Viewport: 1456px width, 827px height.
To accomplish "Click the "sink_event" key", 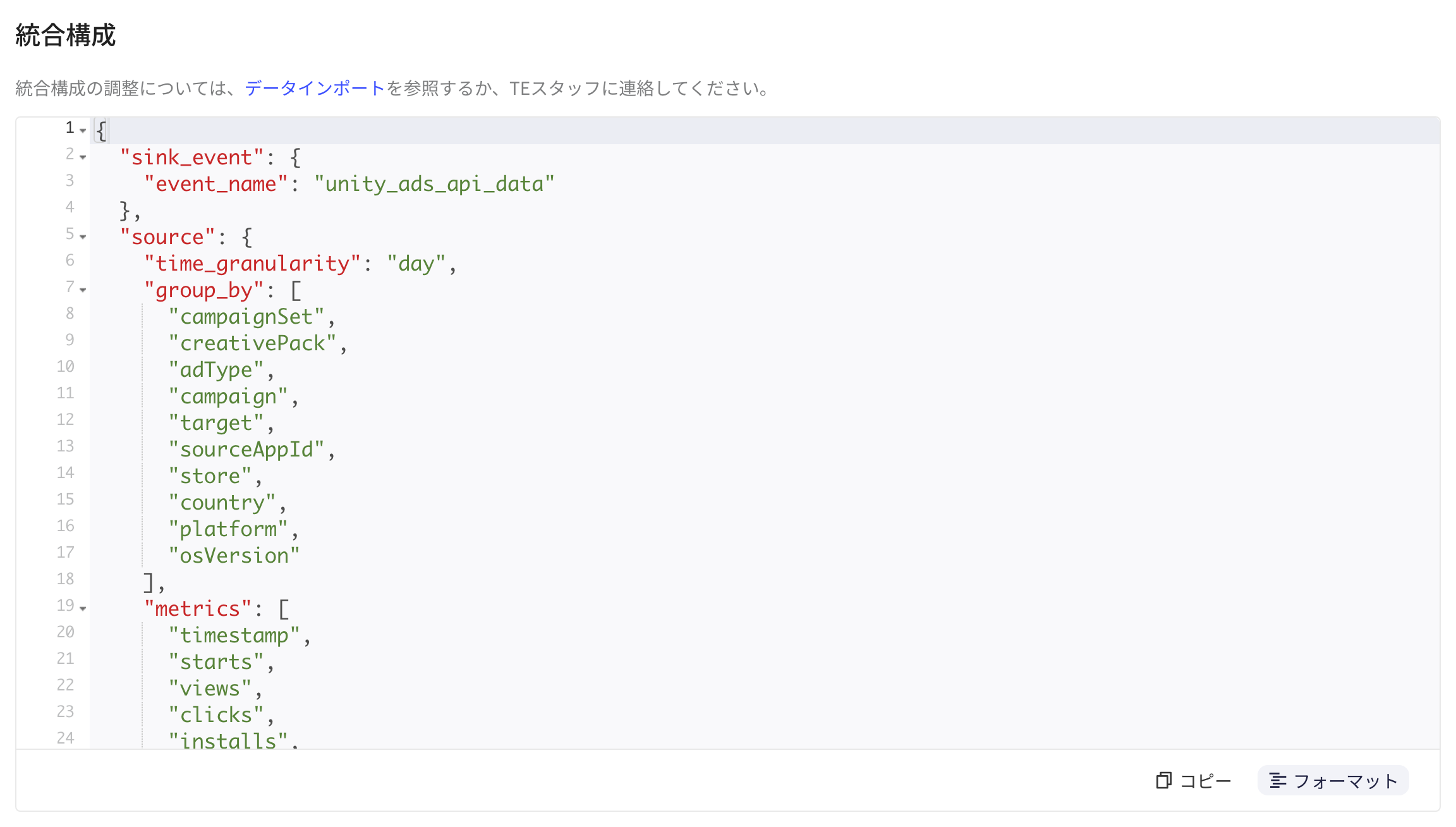I will pyautogui.click(x=191, y=157).
